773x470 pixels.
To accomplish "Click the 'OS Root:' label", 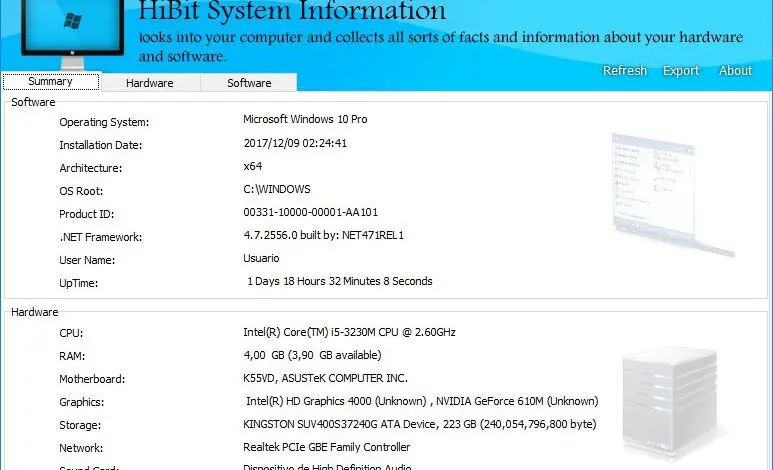I will coord(81,191).
